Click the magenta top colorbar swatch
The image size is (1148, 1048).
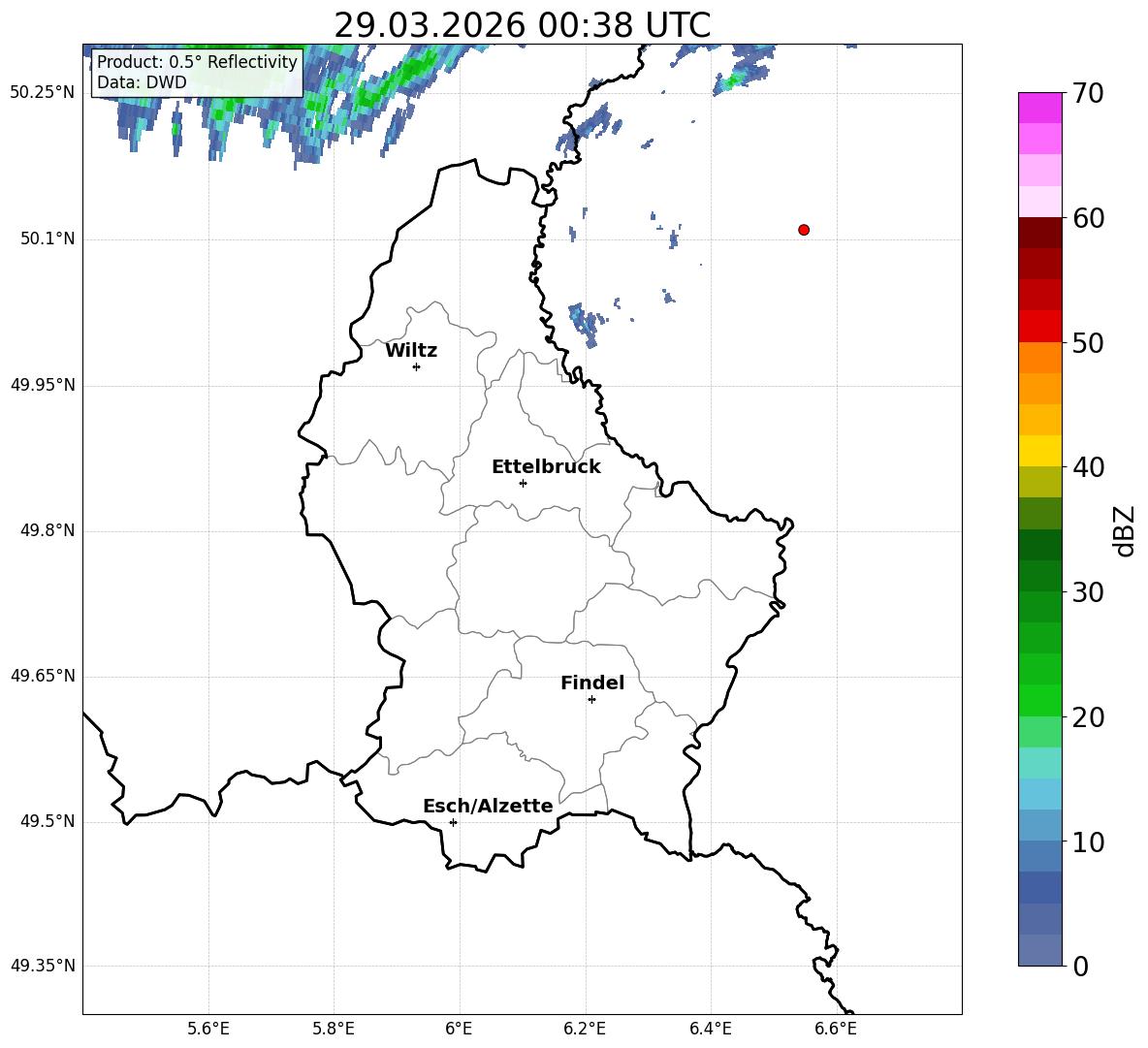click(1039, 109)
